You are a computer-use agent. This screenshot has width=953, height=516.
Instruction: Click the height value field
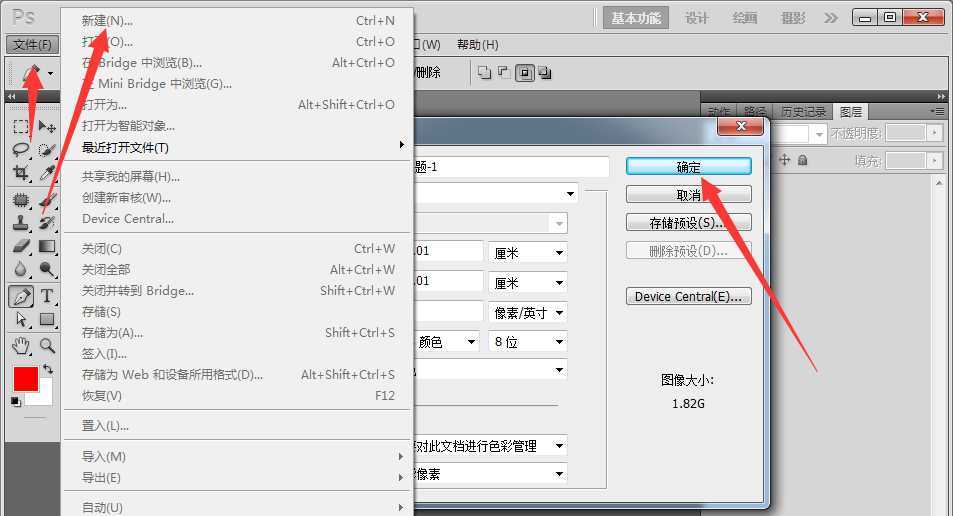(449, 281)
